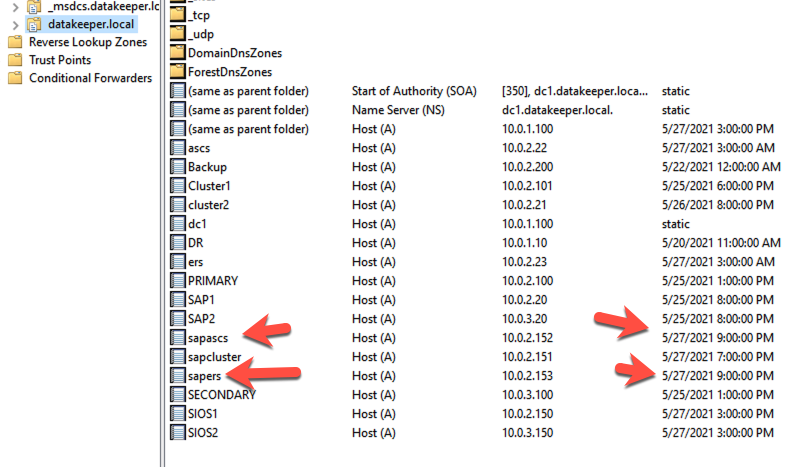812x467 pixels.
Task: Click timestamp 5/20/2021 11:00:00 AM
Action: click(721, 243)
